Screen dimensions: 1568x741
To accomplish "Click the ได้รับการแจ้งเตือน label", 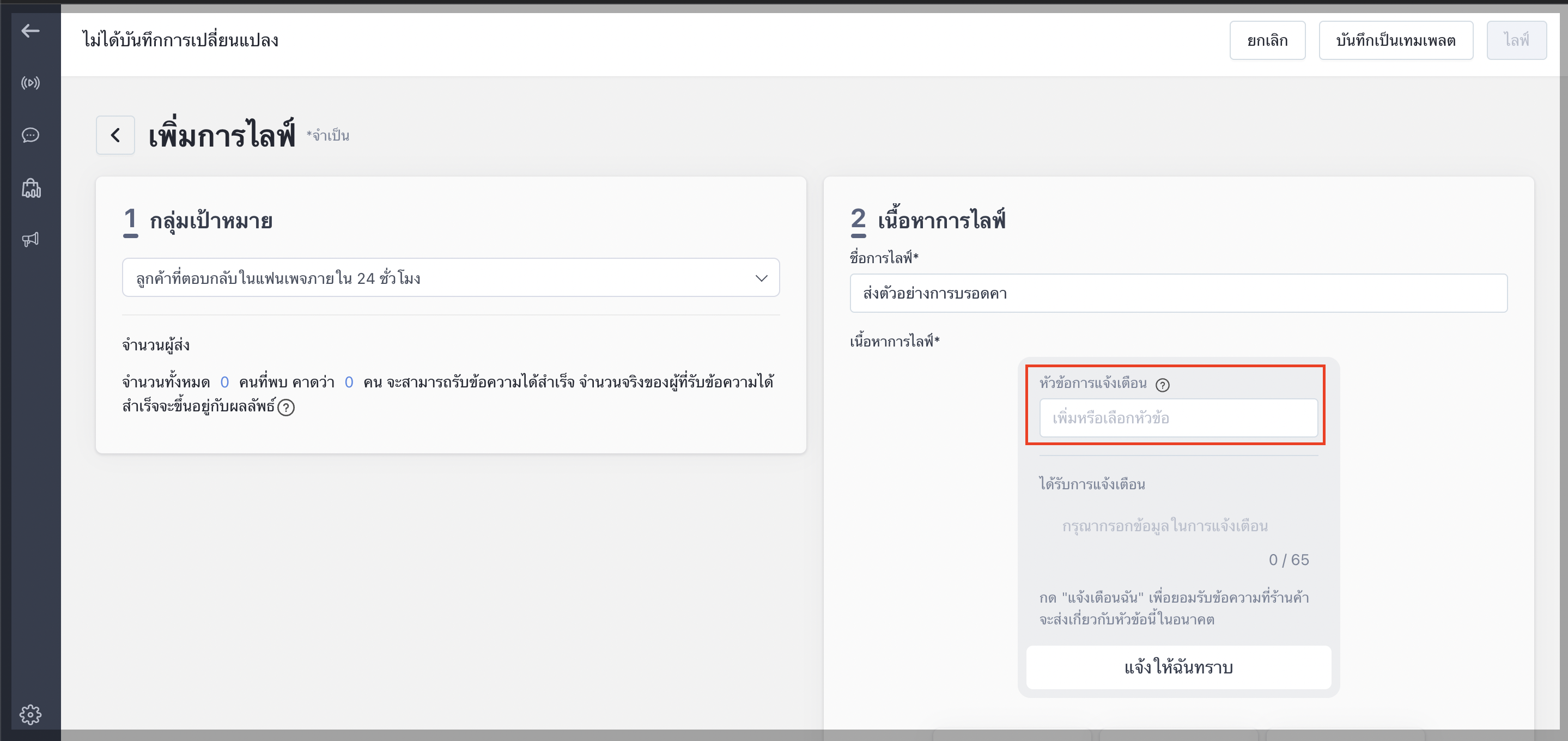I will click(1092, 484).
